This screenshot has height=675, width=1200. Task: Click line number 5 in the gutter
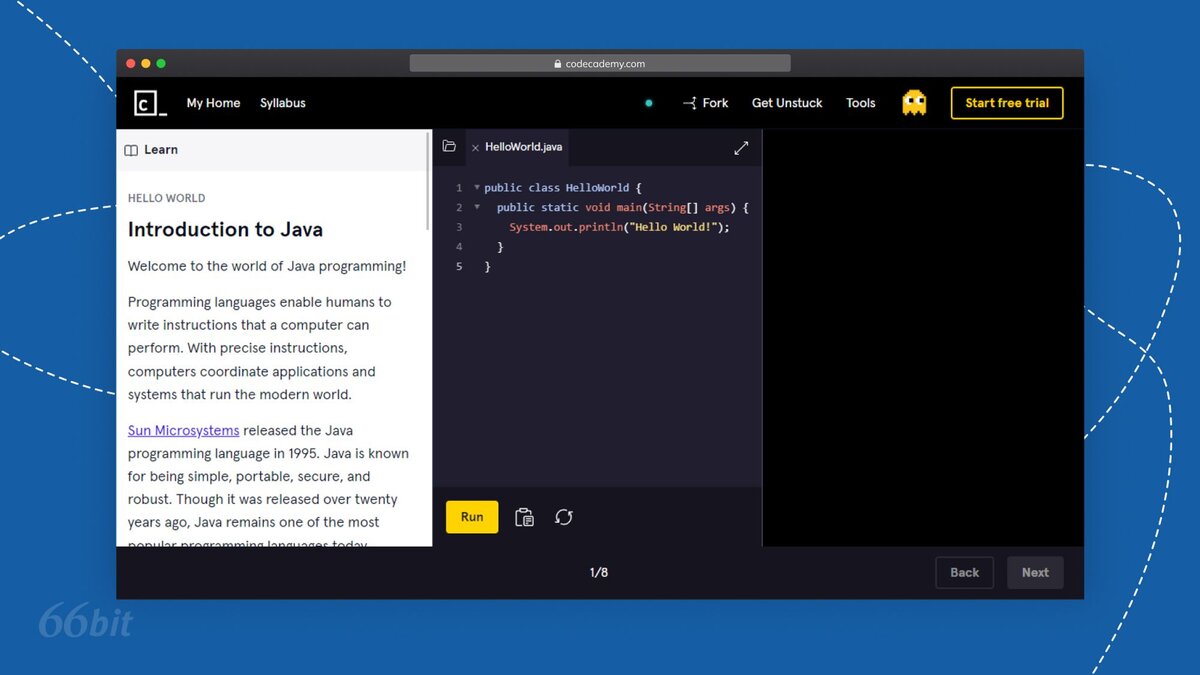tap(459, 267)
